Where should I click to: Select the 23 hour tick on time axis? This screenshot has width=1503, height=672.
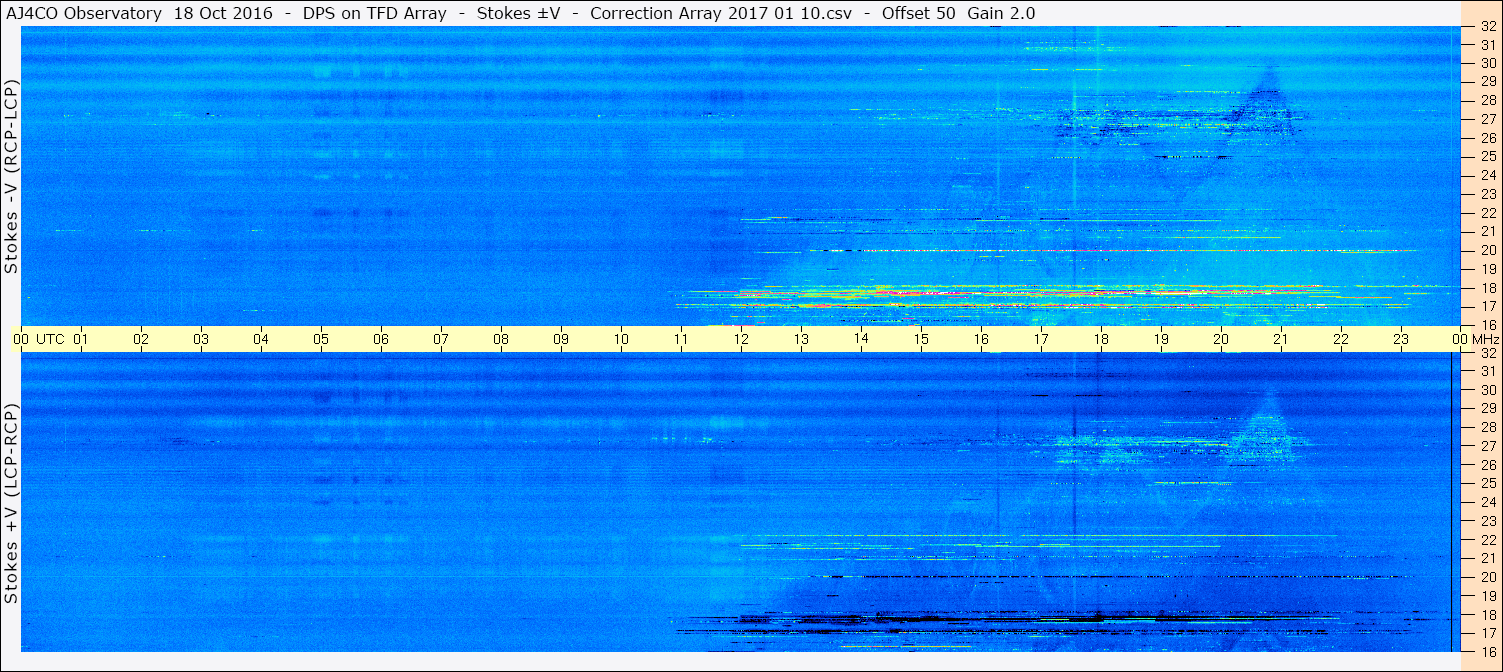coord(1401,339)
